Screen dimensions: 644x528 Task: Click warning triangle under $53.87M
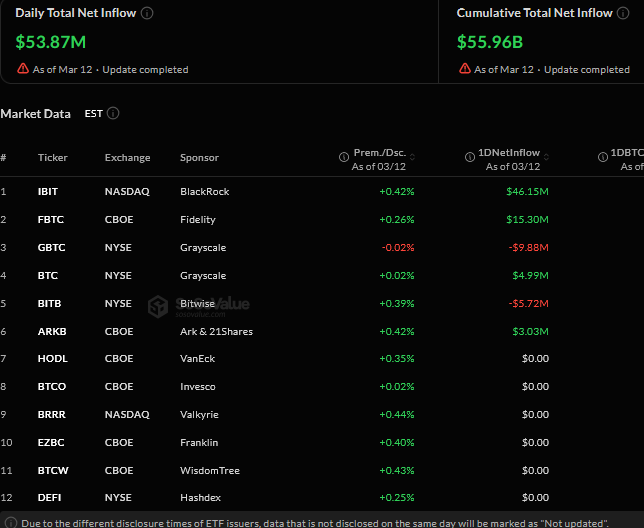[x=23, y=69]
